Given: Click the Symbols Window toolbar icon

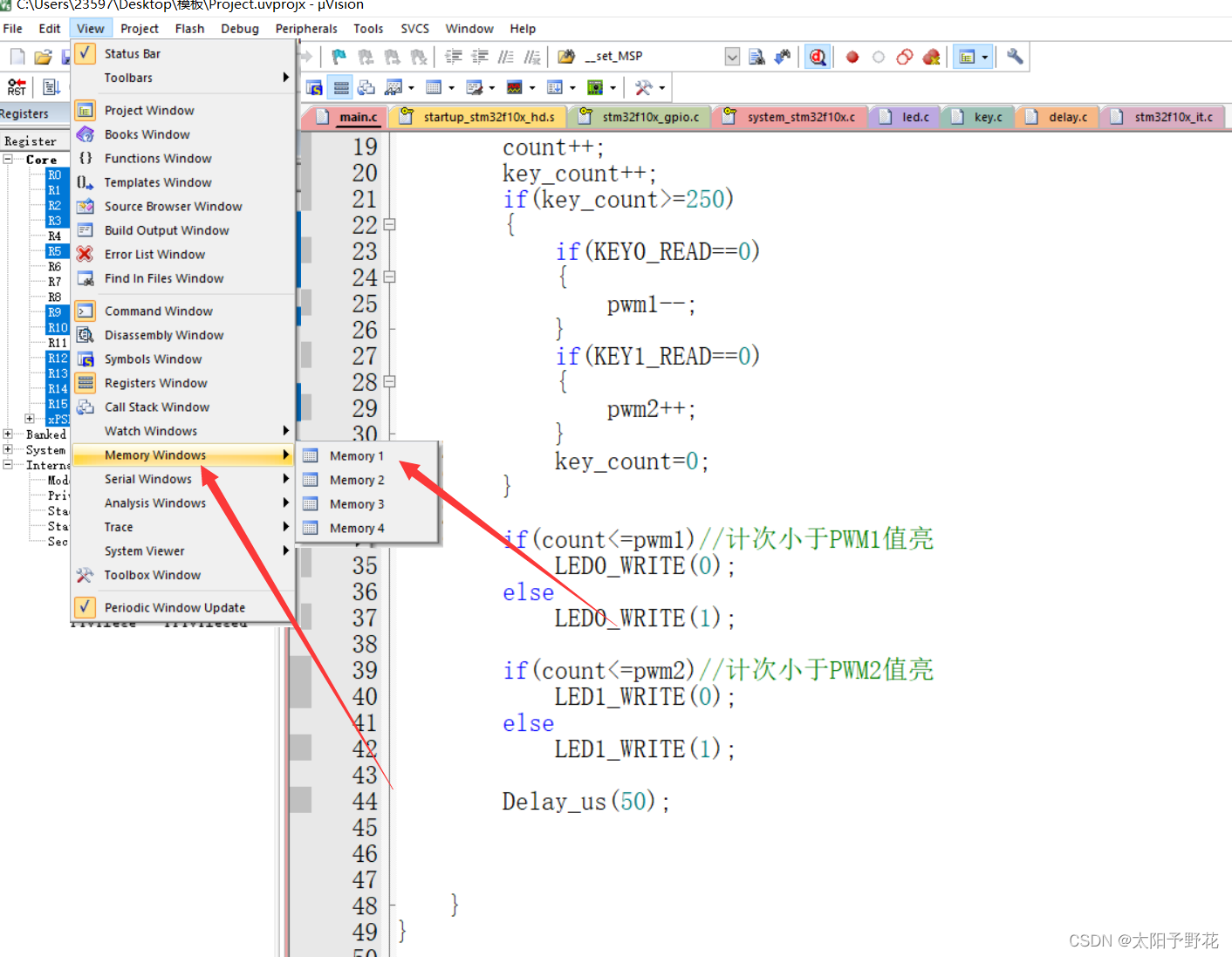Looking at the screenshot, I should click(x=314, y=87).
